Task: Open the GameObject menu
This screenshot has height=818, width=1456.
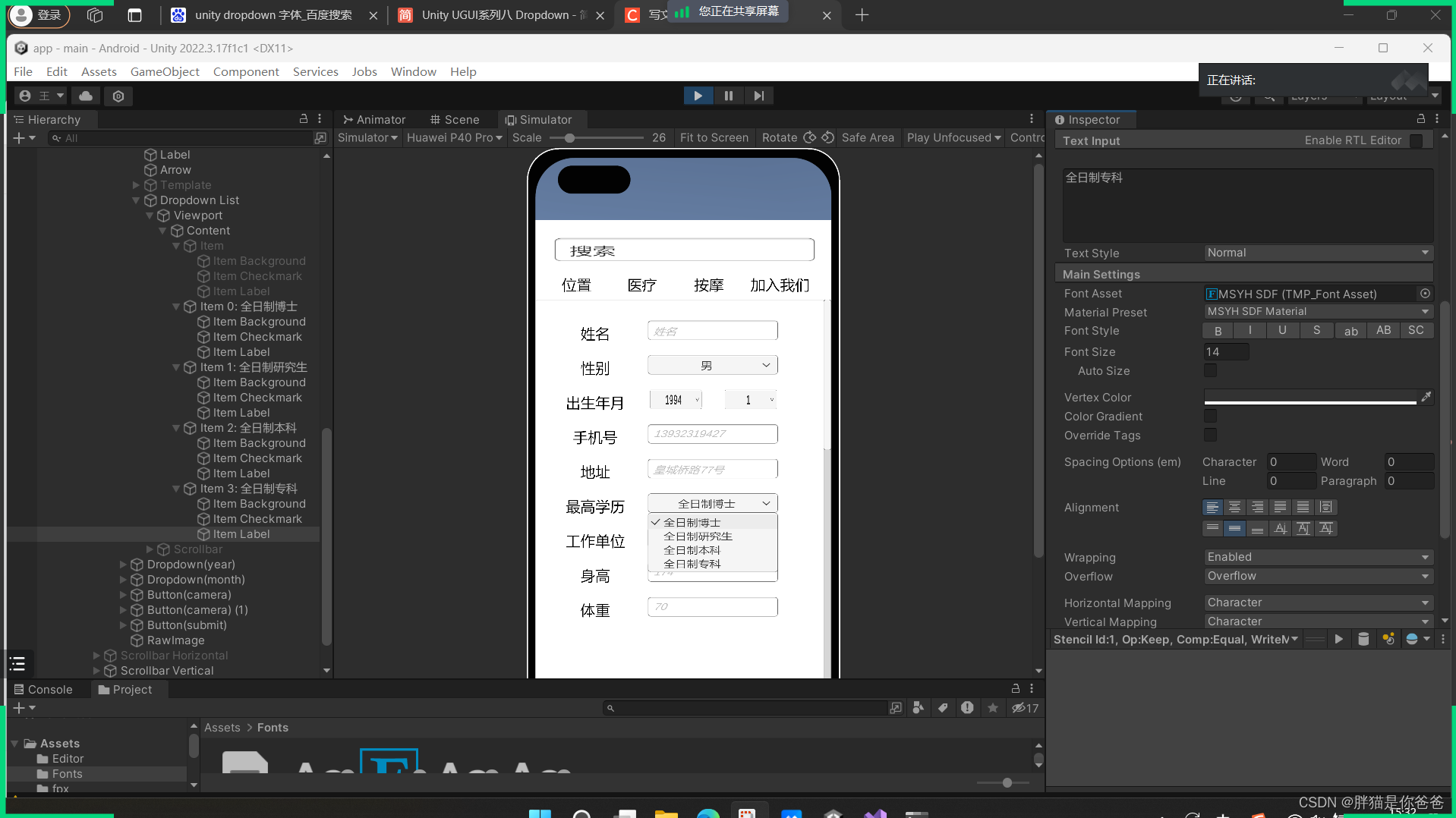Action: click(x=165, y=71)
